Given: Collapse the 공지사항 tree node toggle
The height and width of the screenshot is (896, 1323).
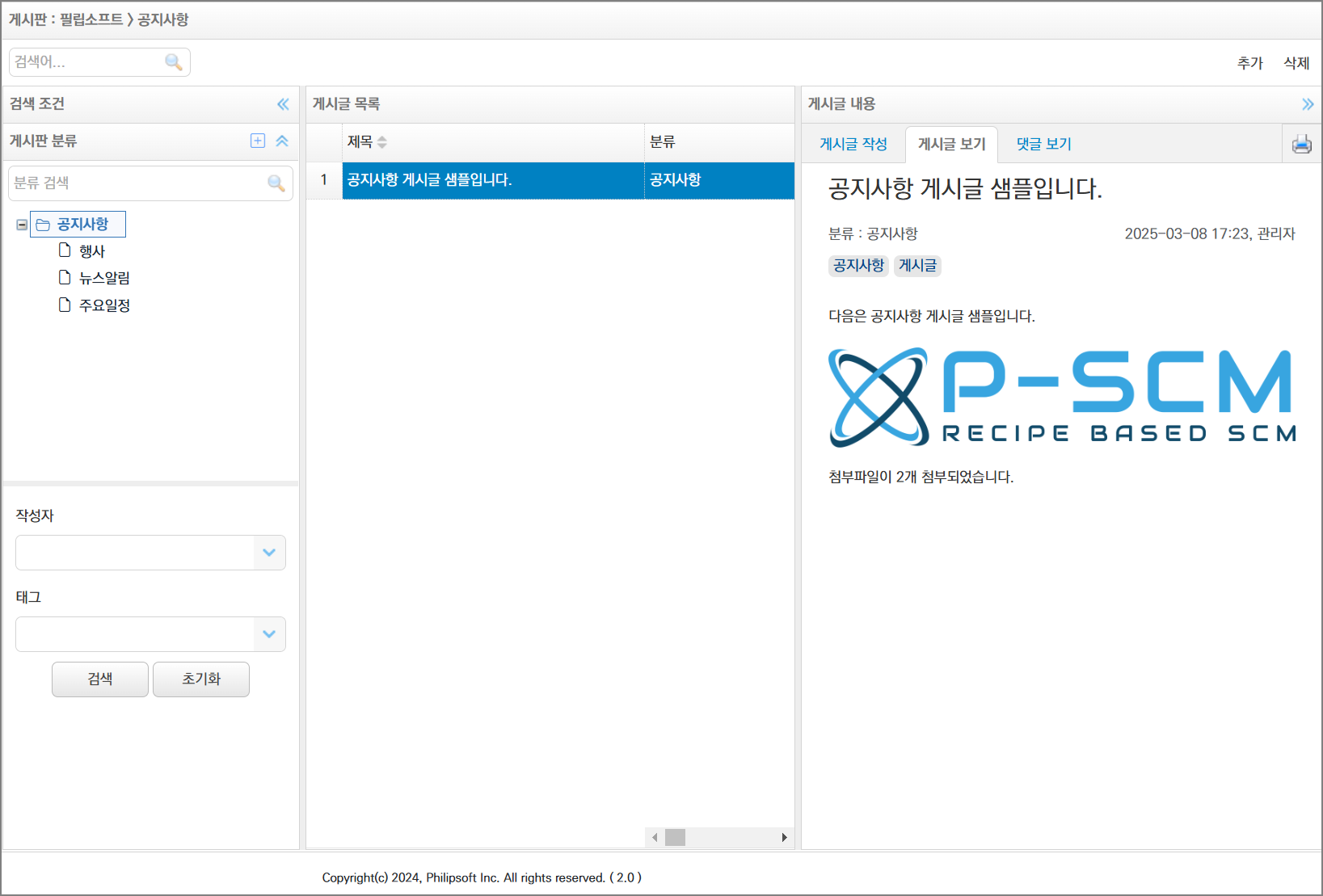Looking at the screenshot, I should point(22,225).
